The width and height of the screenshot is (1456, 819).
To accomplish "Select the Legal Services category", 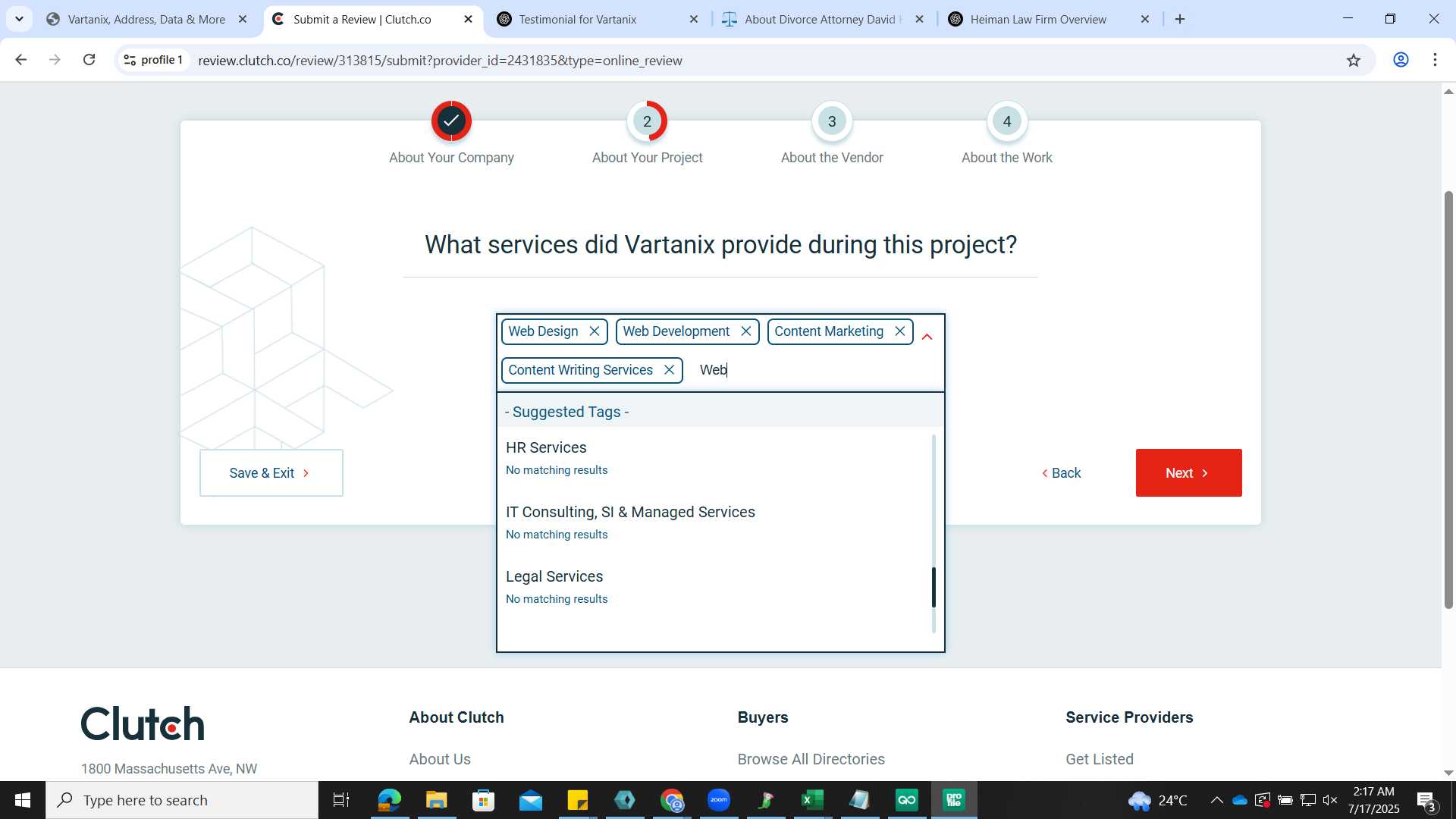I will click(554, 576).
